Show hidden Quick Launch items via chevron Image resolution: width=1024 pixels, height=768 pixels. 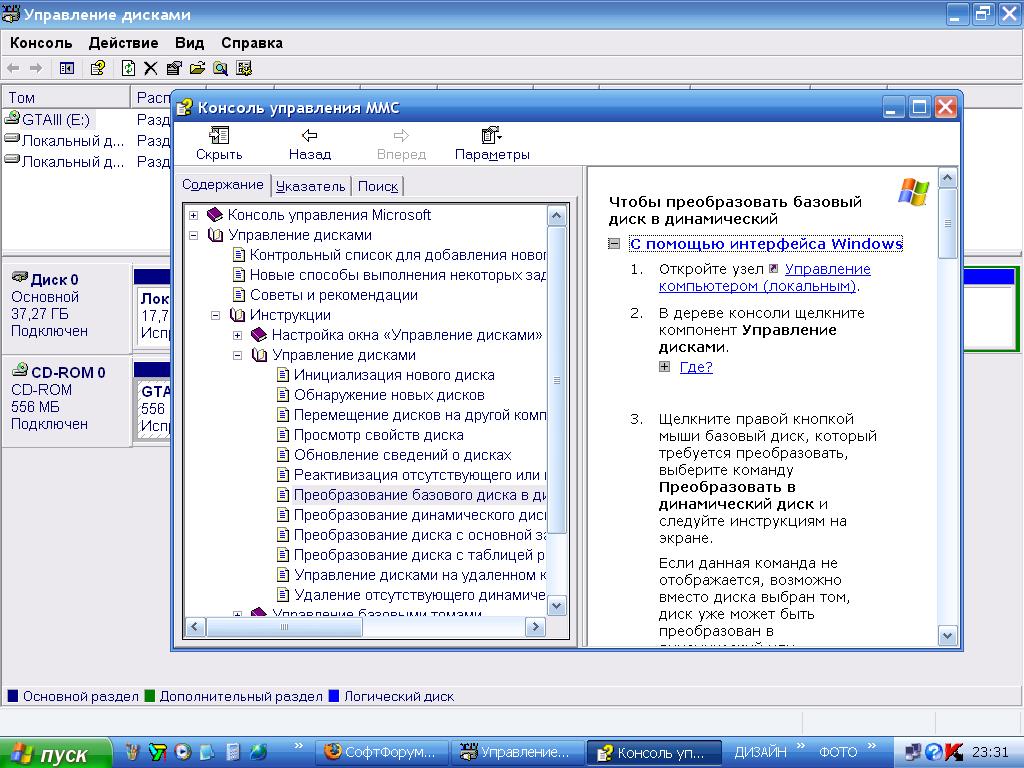pyautogui.click(x=298, y=746)
